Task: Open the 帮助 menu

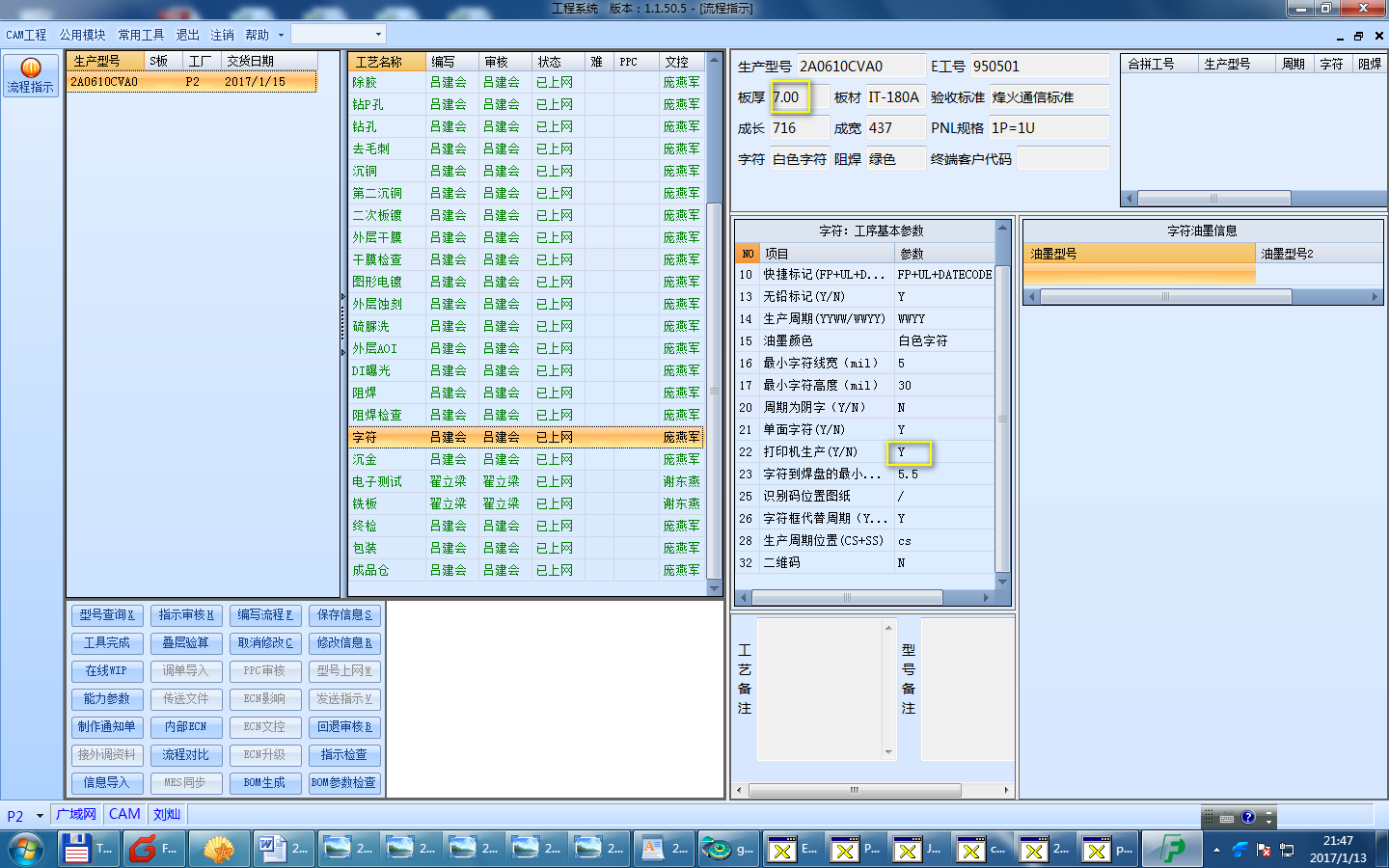Action: 257,35
